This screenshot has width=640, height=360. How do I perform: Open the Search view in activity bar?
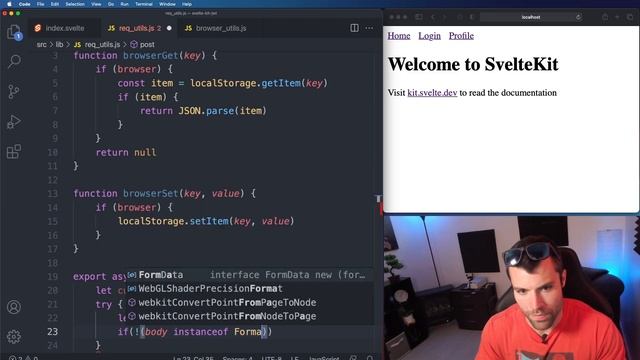pyautogui.click(x=14, y=61)
